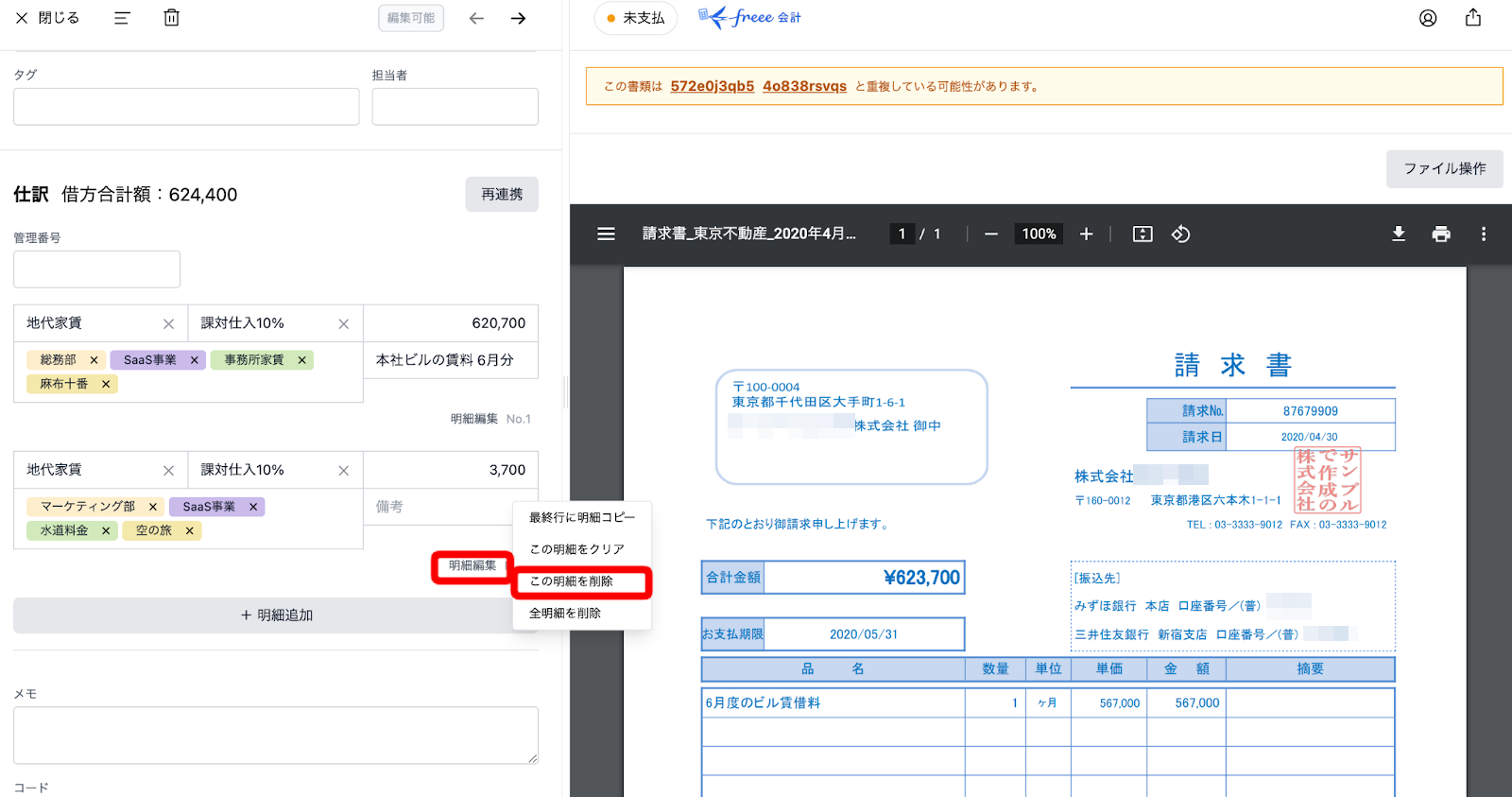
Task: Click the ファイル操作 button
Action: [x=1444, y=168]
